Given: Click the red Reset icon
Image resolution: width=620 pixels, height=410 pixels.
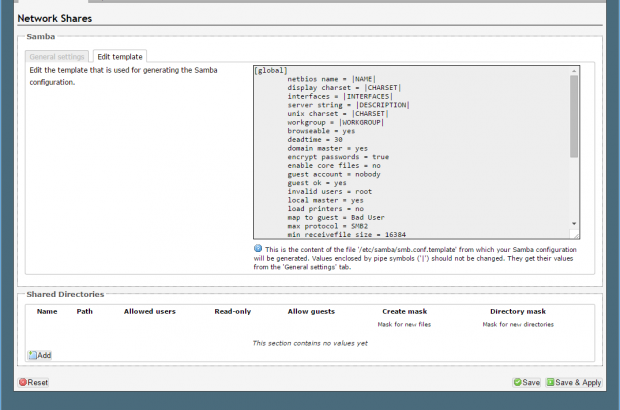Looking at the screenshot, I should point(23,382).
